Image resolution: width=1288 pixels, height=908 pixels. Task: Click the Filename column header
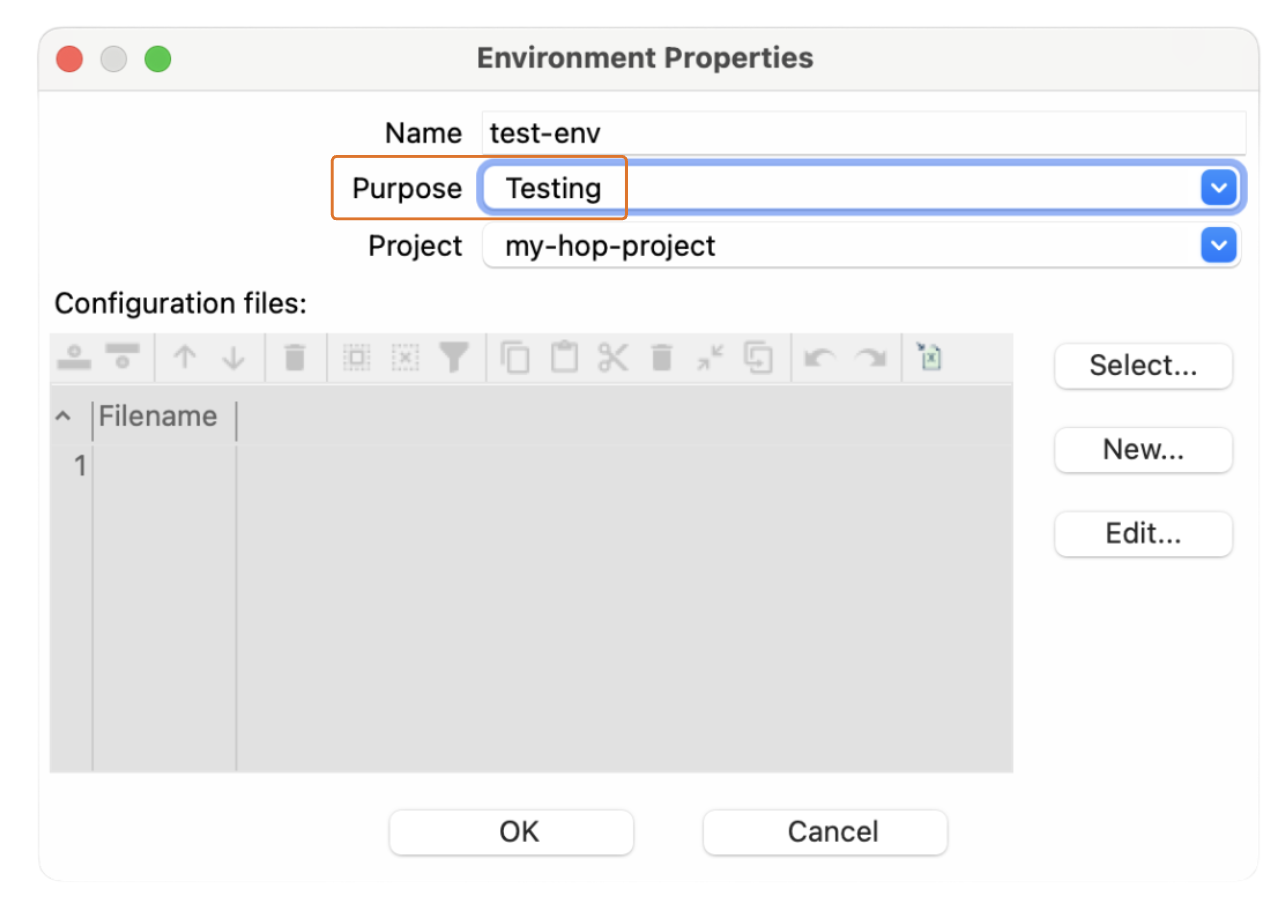click(164, 416)
